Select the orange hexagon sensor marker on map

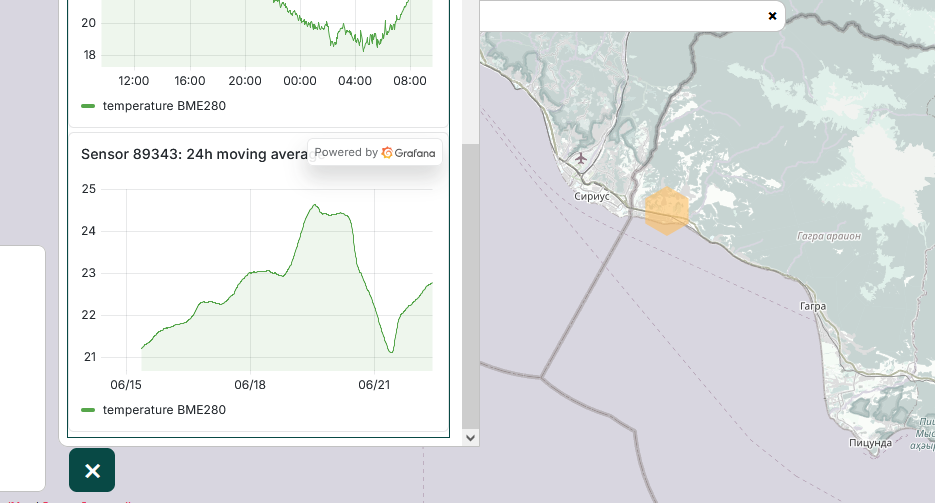[667, 211]
